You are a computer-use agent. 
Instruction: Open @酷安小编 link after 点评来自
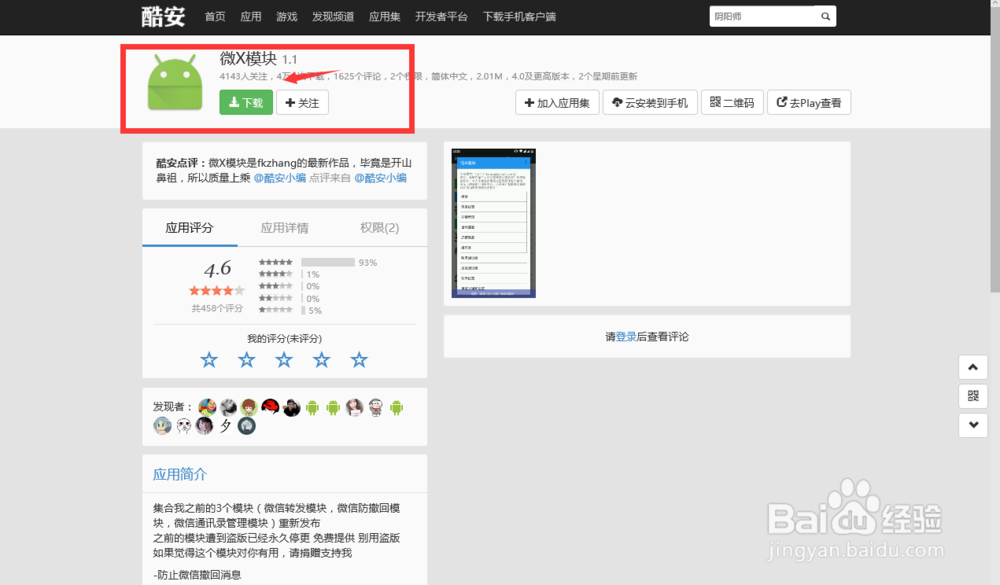[x=380, y=178]
